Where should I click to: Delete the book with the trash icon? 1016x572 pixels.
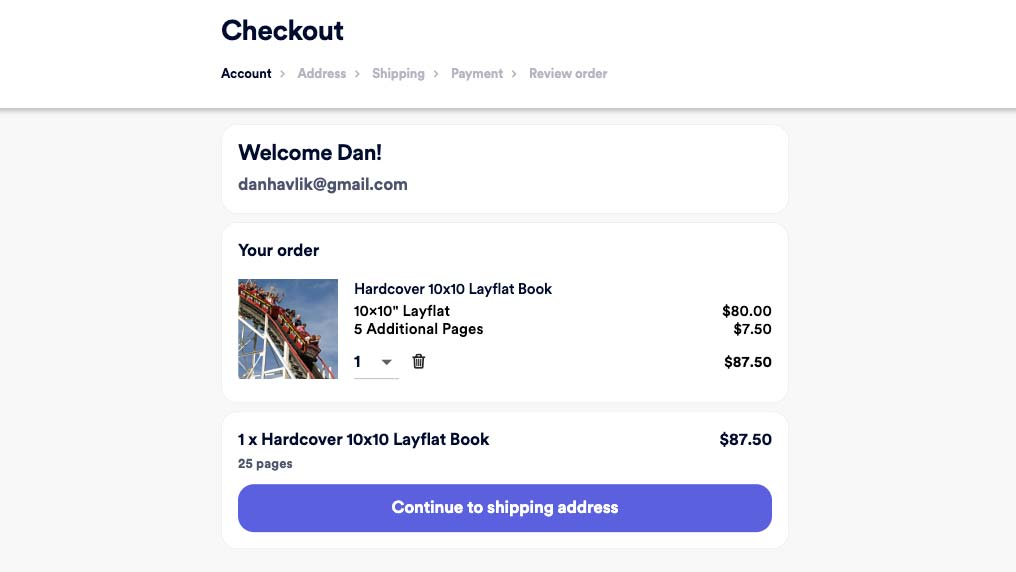418,362
